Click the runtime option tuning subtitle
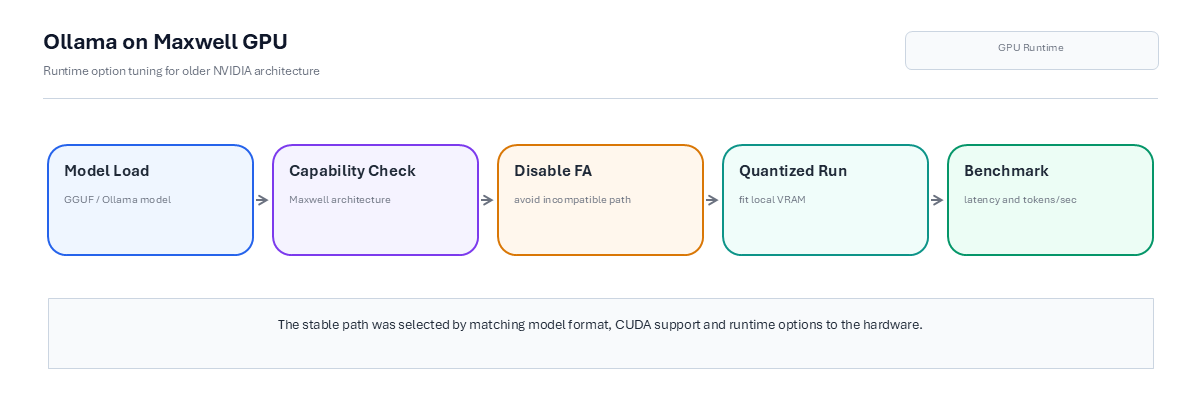This screenshot has height=420, width=1200. [181, 71]
